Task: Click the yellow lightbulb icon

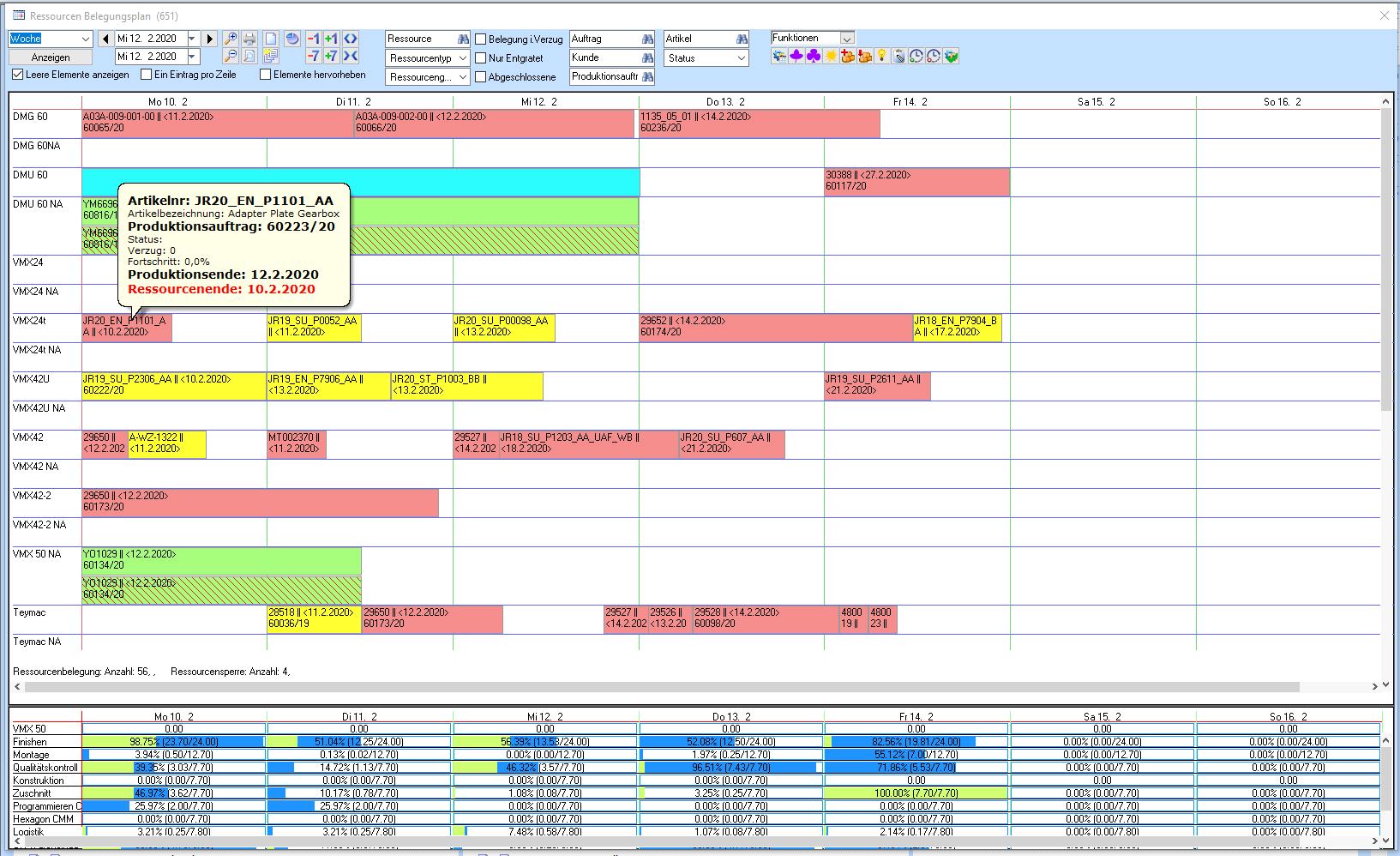Action: pos(881,57)
